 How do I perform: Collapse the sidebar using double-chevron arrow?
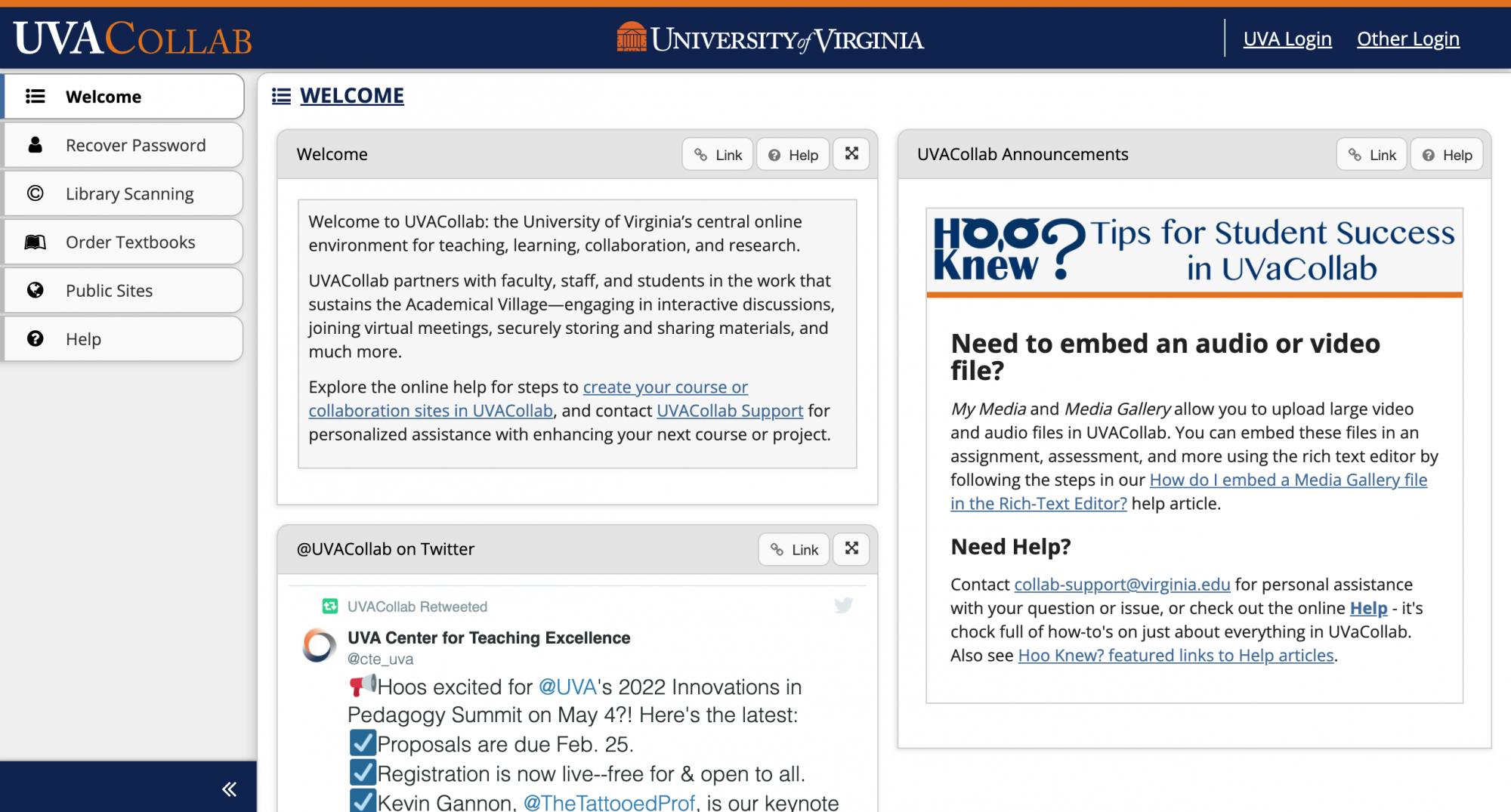coord(229,789)
